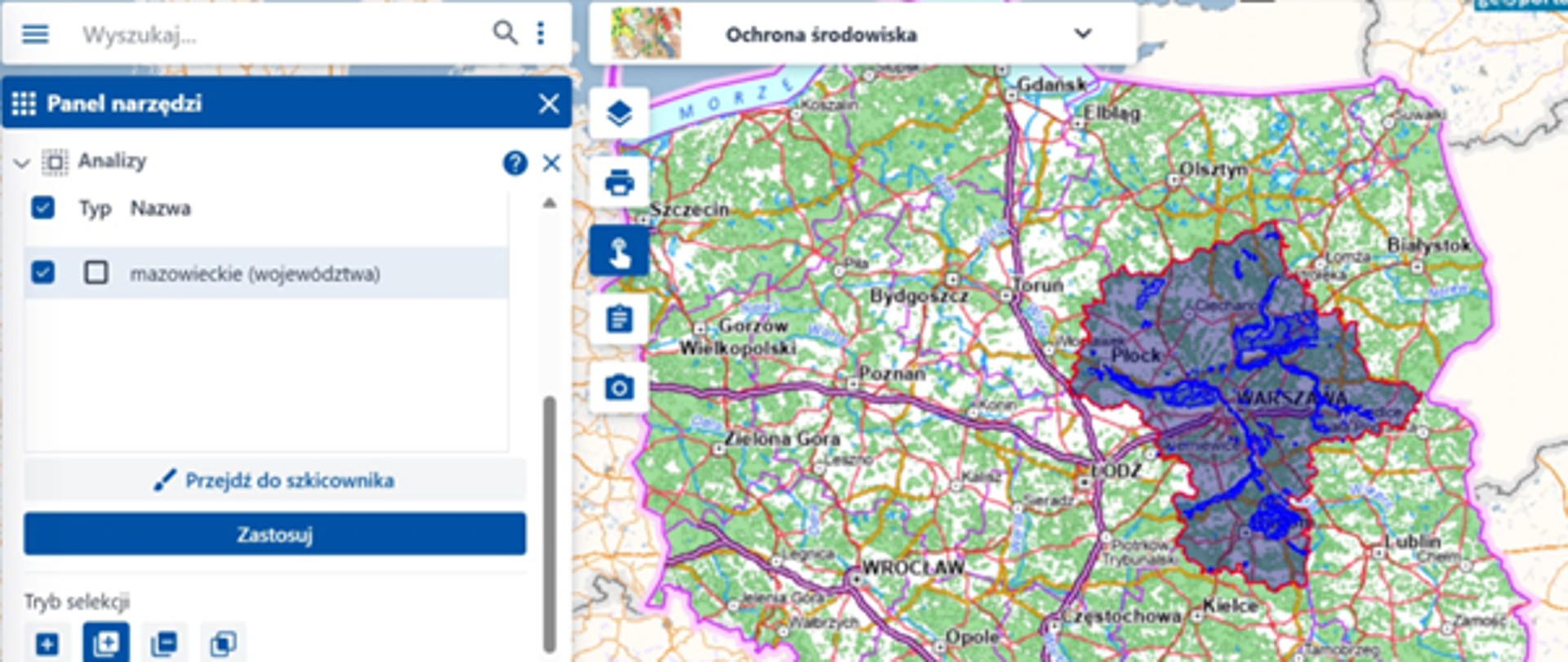Image resolution: width=1568 pixels, height=662 pixels.
Task: Open the map layers panel icon
Action: (619, 113)
